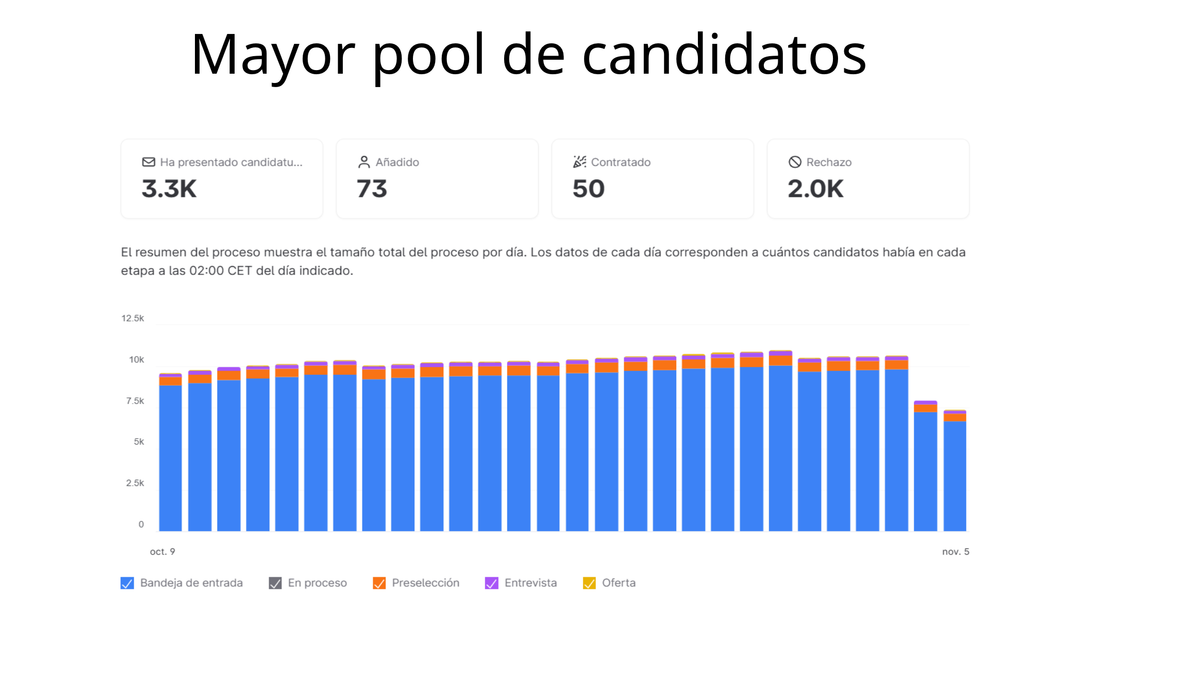
Task: Select the 3.3K applications value
Action: [x=169, y=189]
